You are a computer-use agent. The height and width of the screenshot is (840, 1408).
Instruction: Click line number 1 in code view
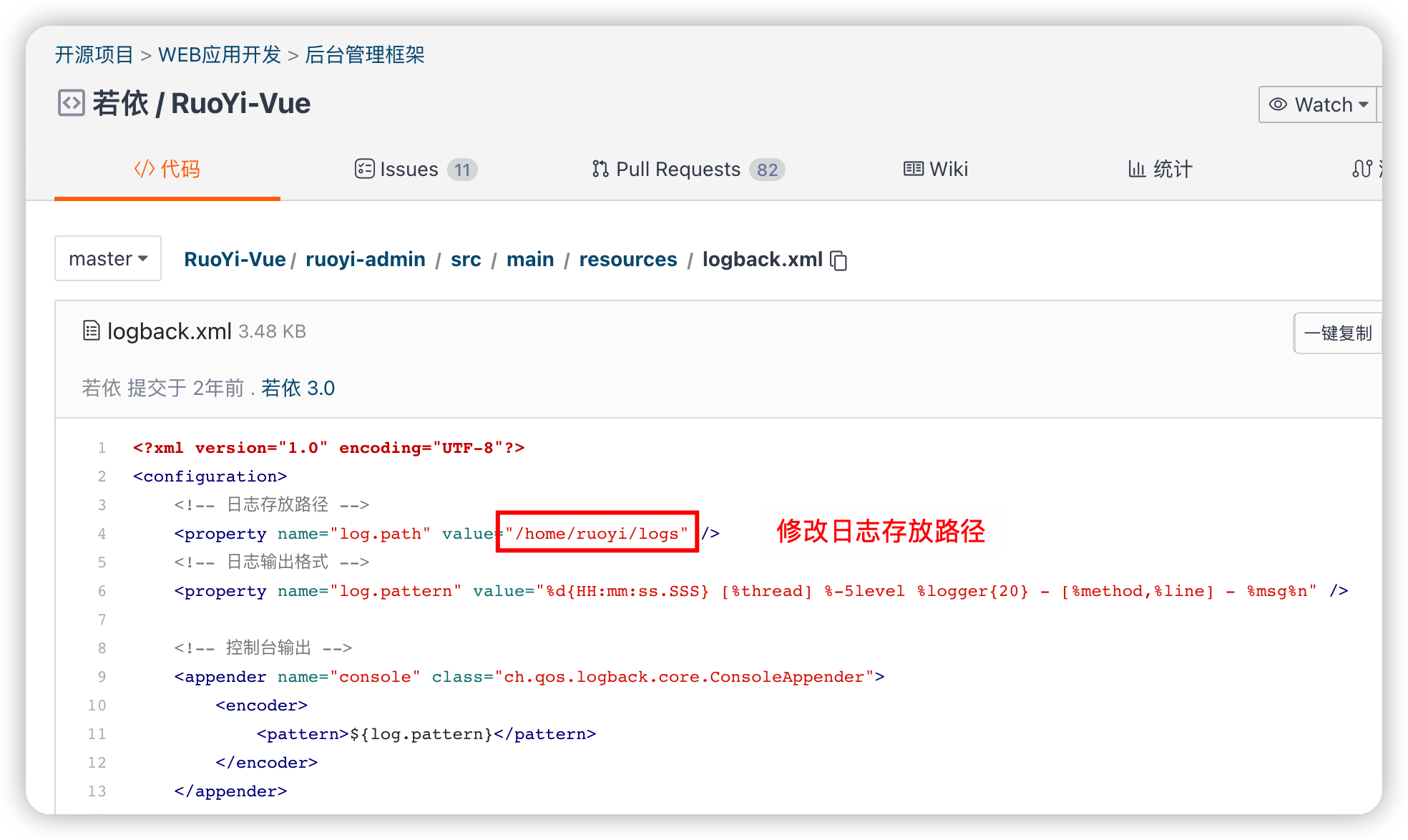tap(102, 448)
